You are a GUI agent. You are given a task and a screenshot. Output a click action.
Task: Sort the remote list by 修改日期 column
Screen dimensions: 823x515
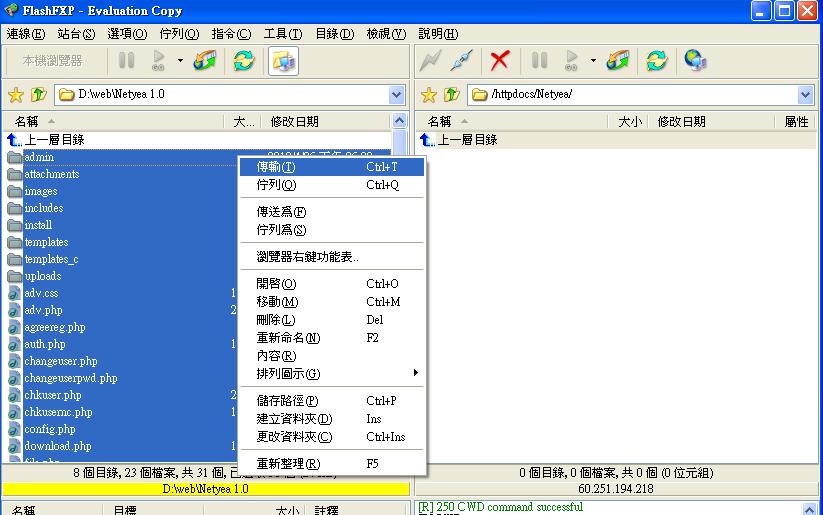681,122
